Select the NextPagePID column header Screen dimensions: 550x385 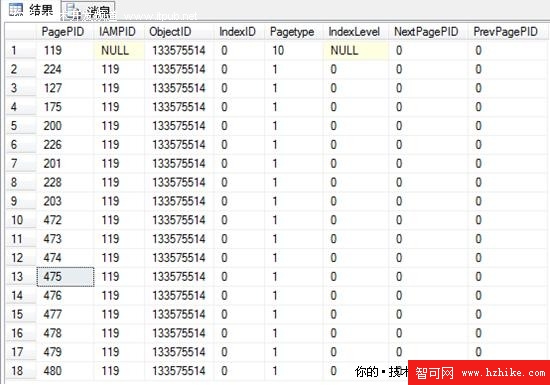coord(428,32)
